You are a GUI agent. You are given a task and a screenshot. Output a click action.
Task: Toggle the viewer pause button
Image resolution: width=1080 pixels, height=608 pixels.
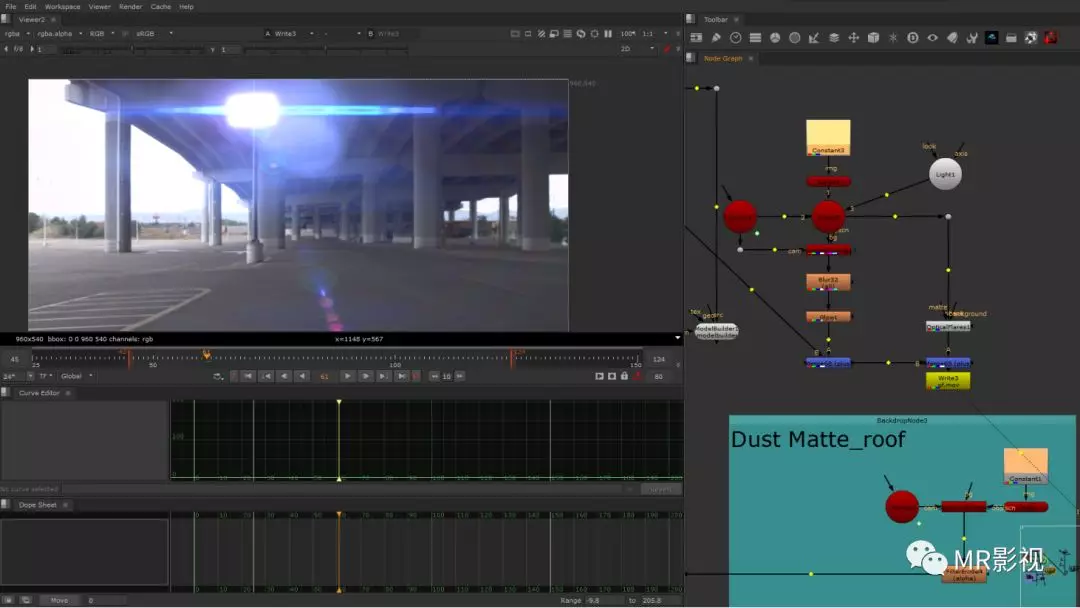coord(608,34)
